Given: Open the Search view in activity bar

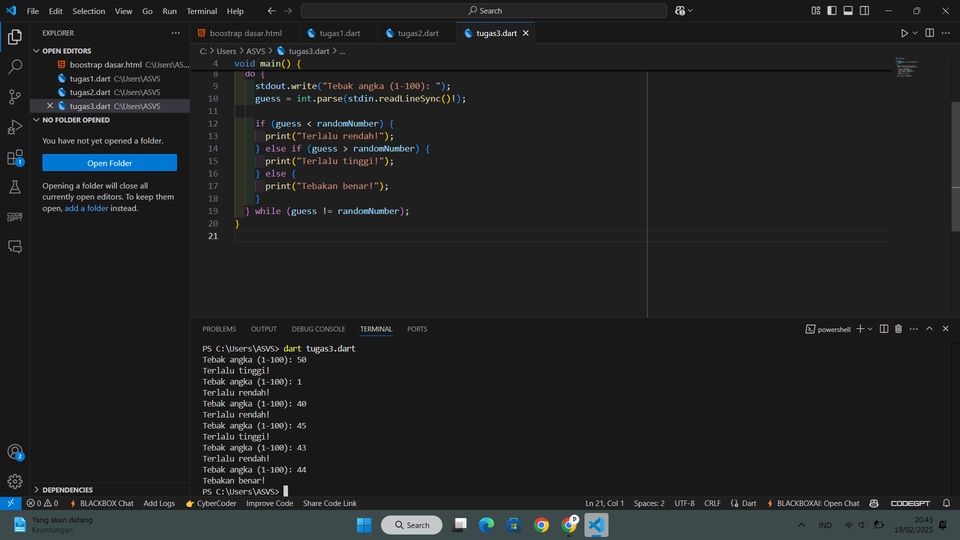Looking at the screenshot, I should 15,66.
